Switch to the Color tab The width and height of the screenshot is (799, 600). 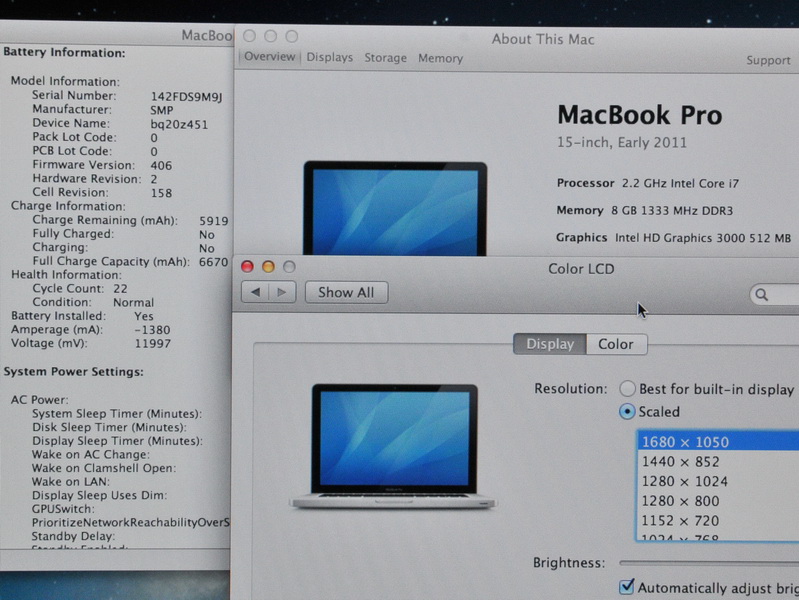point(616,344)
